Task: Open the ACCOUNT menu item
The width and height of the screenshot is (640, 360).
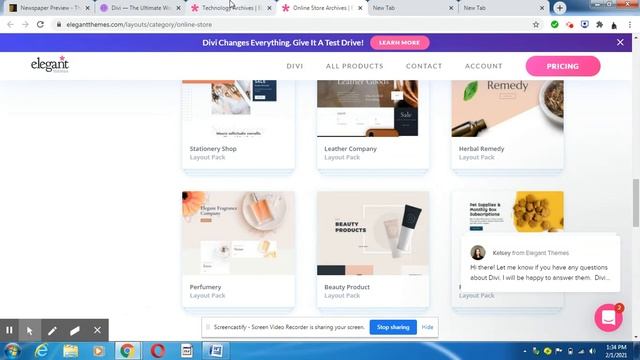Action: [x=484, y=66]
